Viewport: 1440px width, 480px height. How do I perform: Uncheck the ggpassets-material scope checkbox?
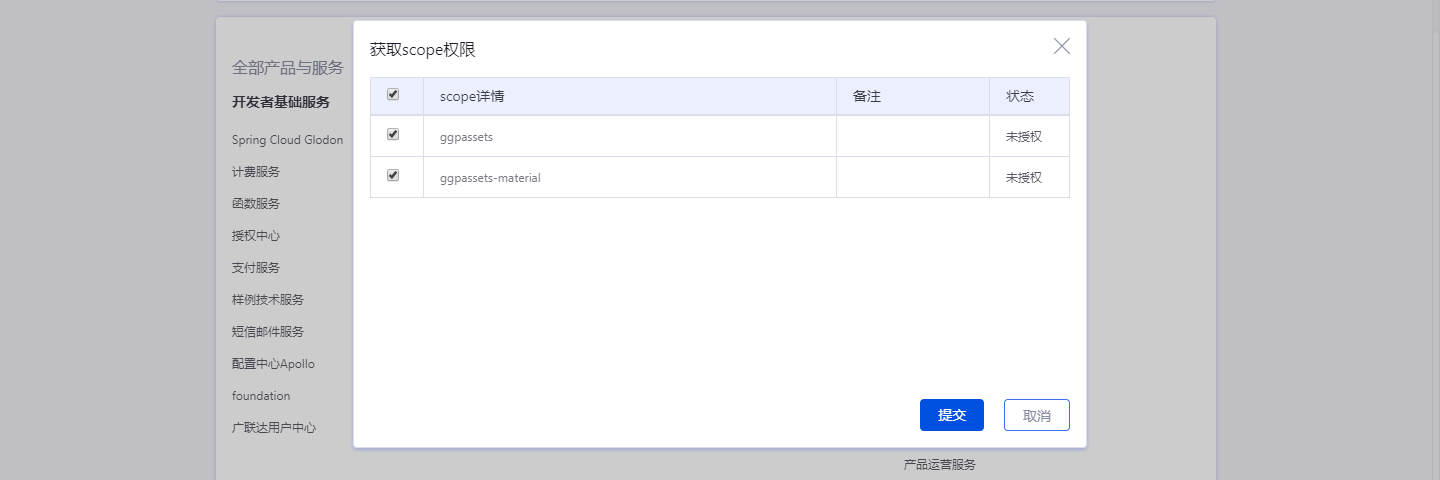(x=393, y=175)
